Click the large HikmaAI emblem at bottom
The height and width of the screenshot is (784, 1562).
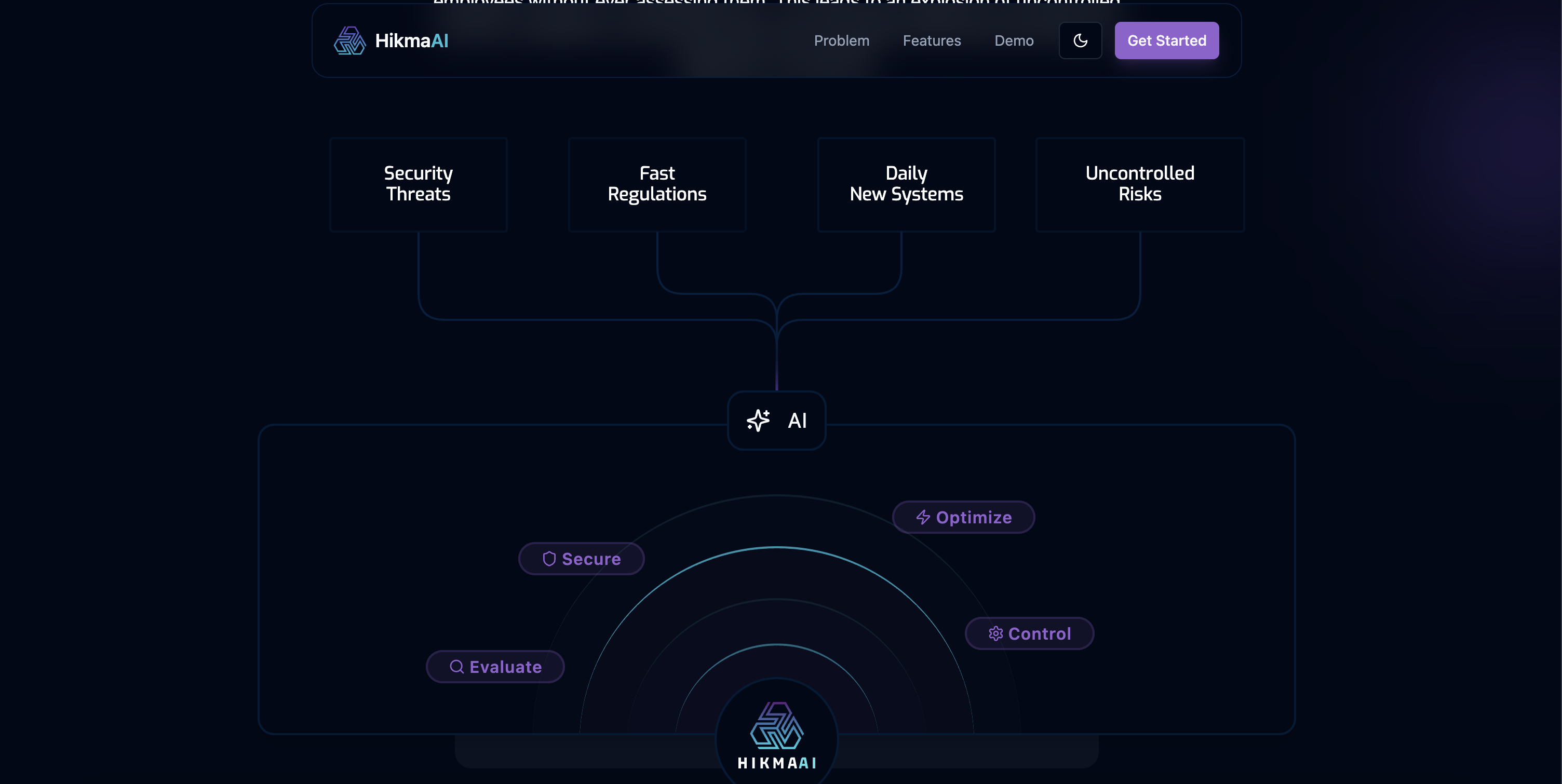click(777, 726)
